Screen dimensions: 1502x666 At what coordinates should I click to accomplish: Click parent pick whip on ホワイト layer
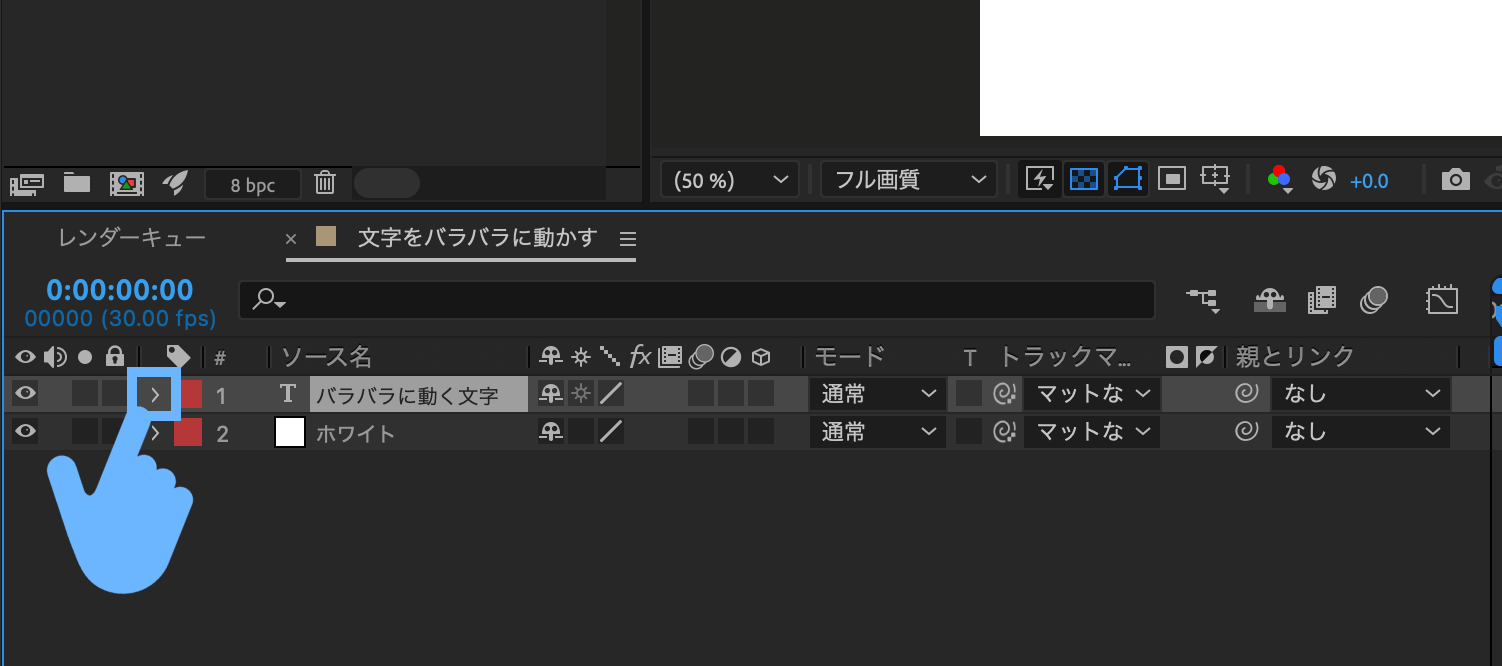tap(1246, 432)
